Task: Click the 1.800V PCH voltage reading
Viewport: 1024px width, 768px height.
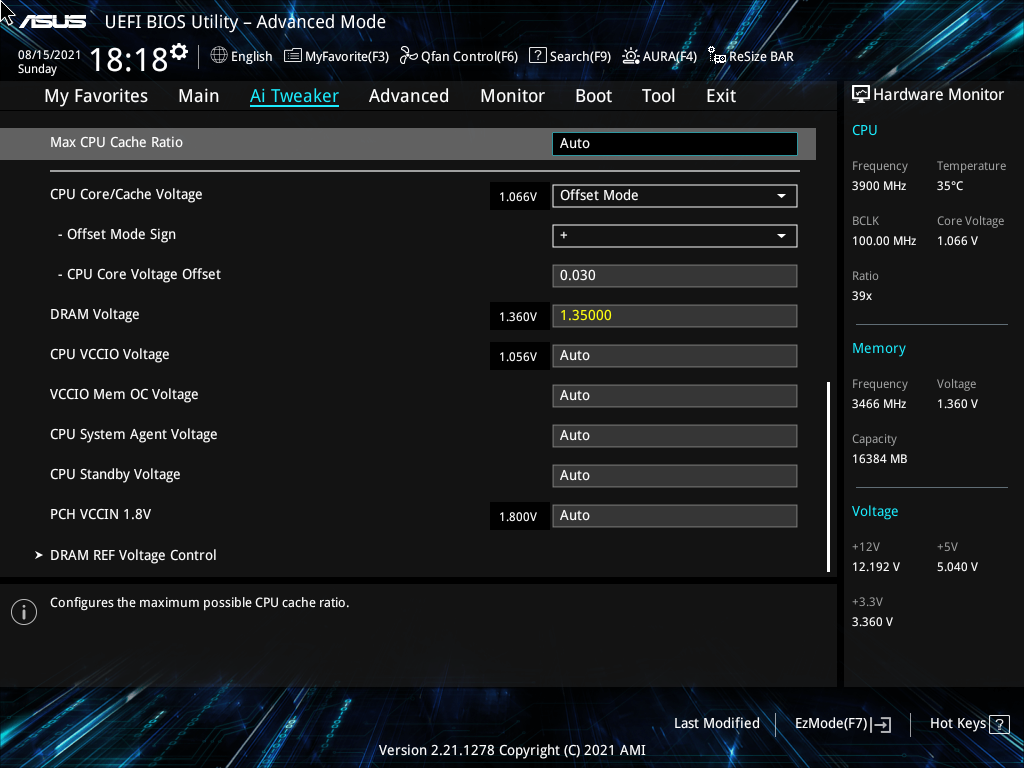Action: (519, 517)
